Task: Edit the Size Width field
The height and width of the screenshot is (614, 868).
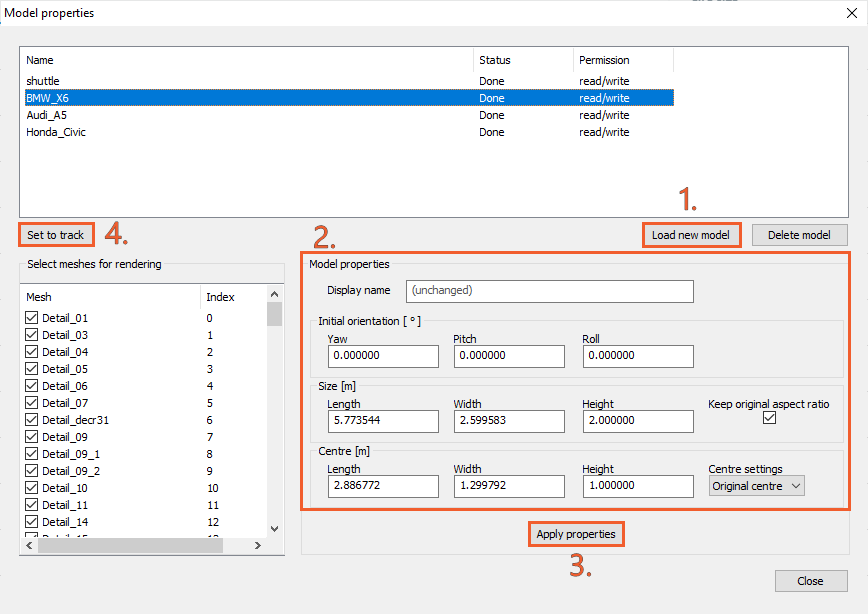Action: point(509,421)
